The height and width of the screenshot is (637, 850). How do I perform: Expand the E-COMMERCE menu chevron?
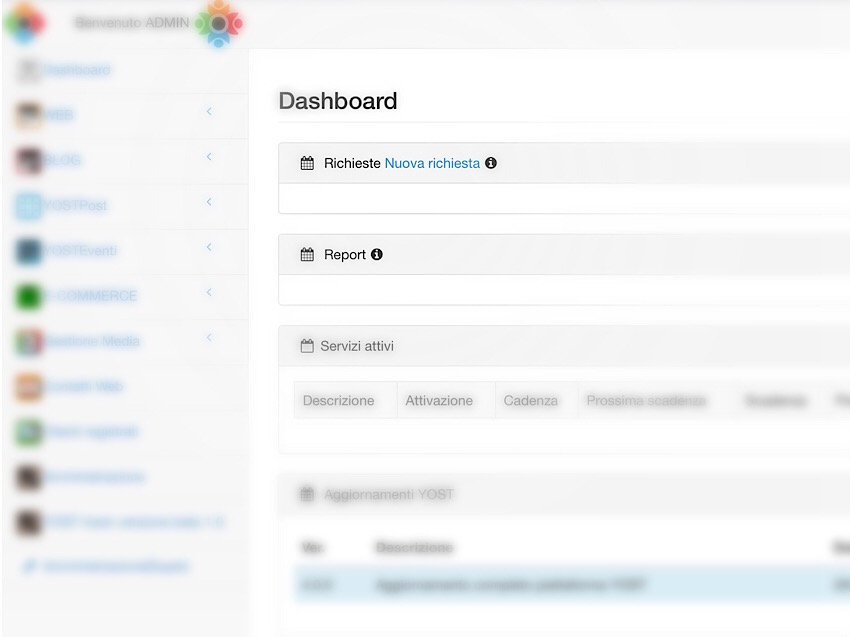point(209,292)
